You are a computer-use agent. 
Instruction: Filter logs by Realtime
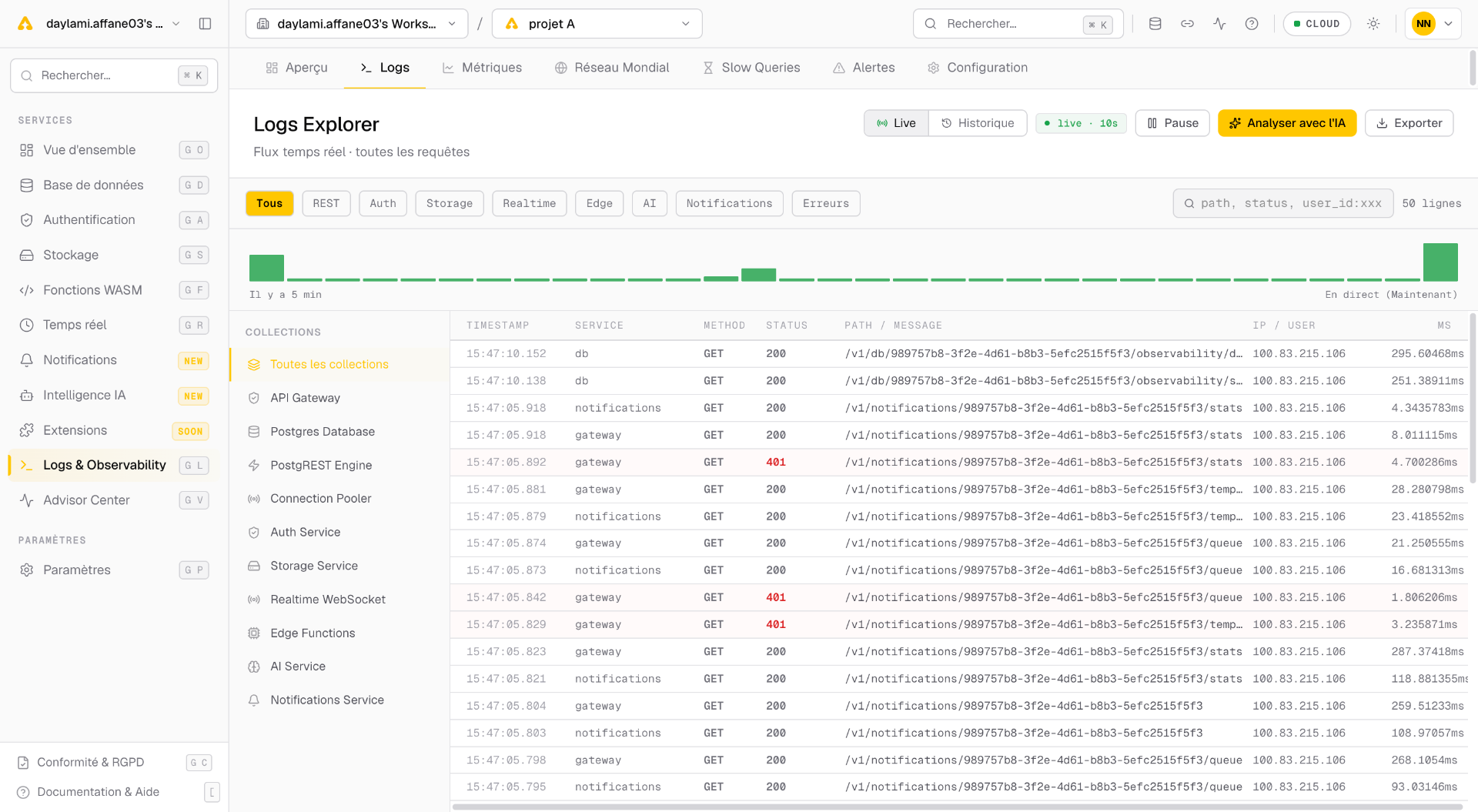click(530, 203)
